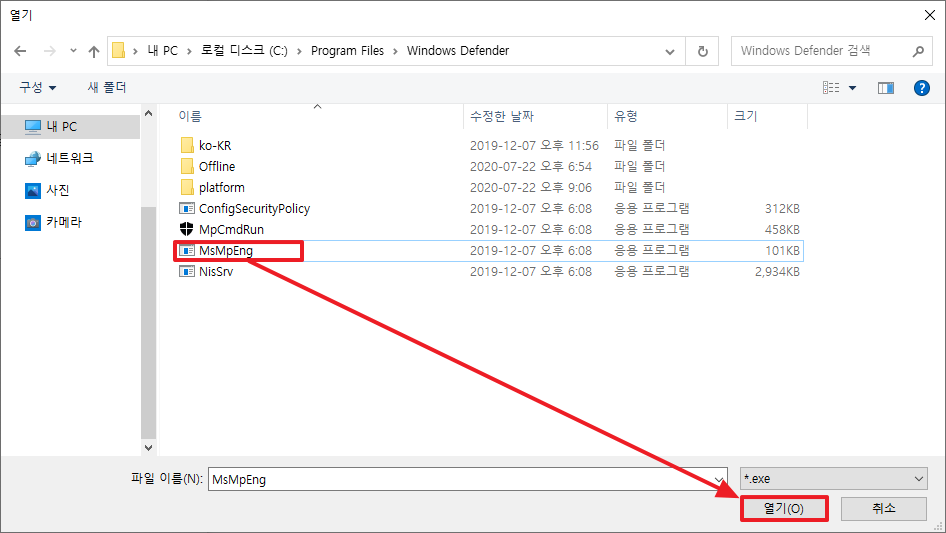Click Windows Defender in the address path
The height and width of the screenshot is (533, 946).
pos(458,51)
